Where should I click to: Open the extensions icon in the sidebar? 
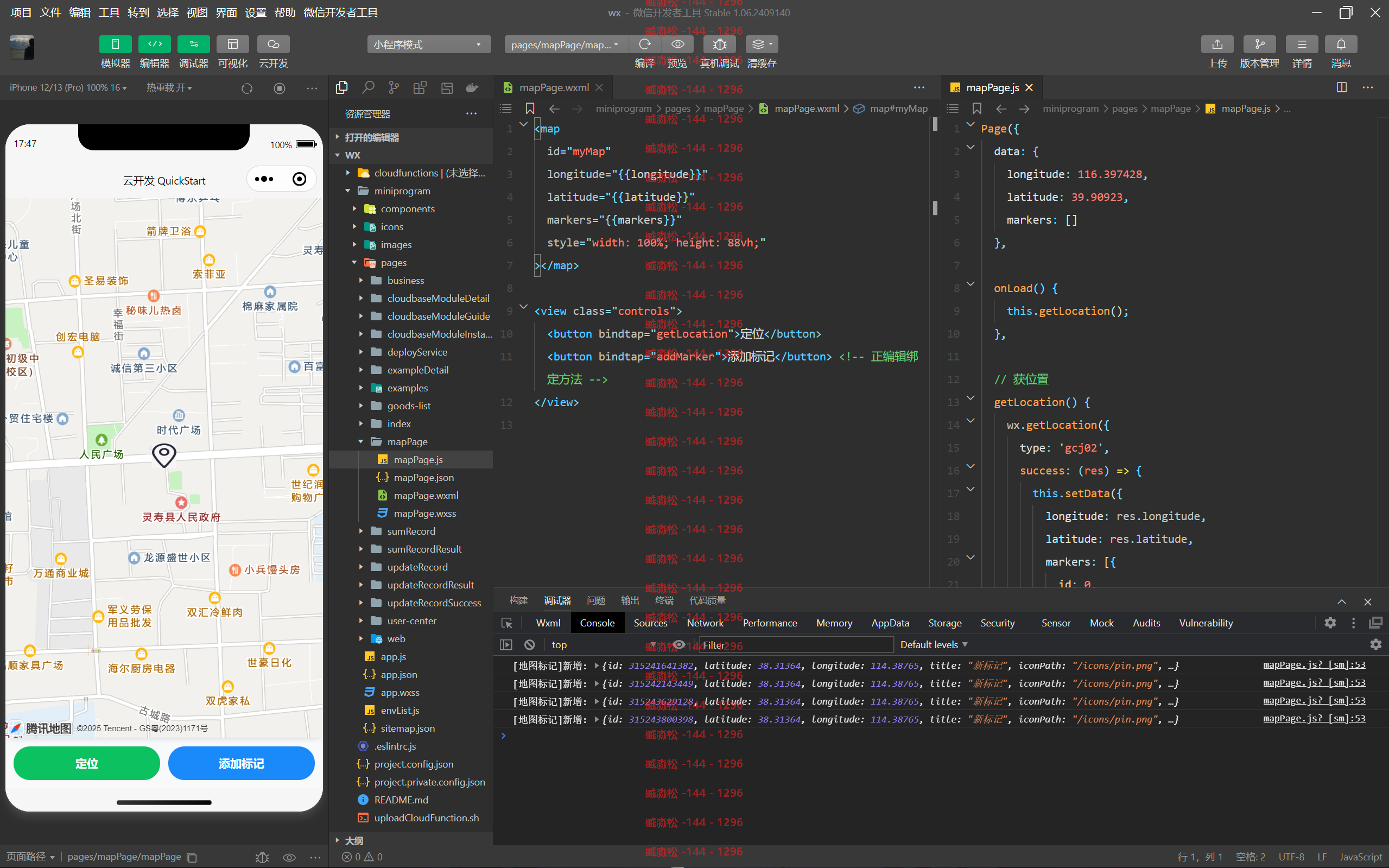pyautogui.click(x=420, y=87)
